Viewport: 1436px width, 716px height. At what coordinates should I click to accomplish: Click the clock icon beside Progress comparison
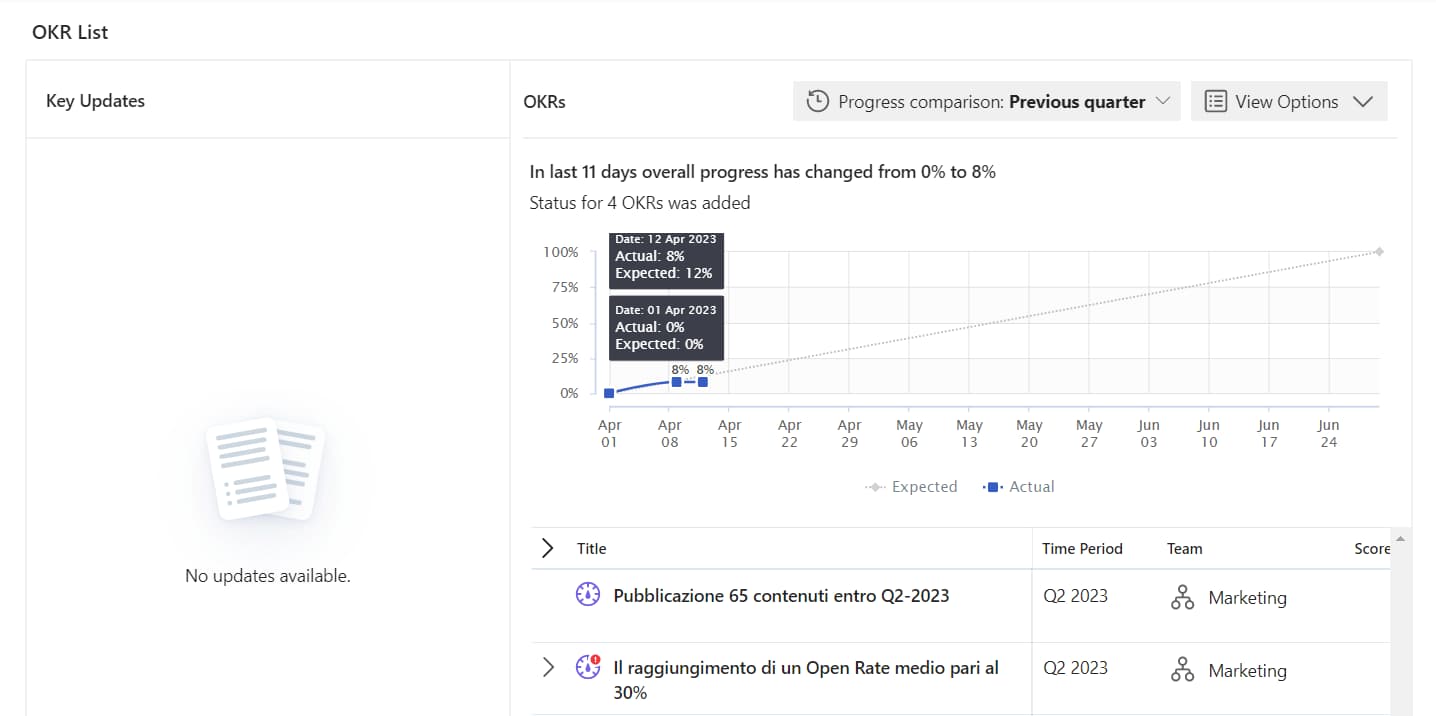click(x=817, y=102)
